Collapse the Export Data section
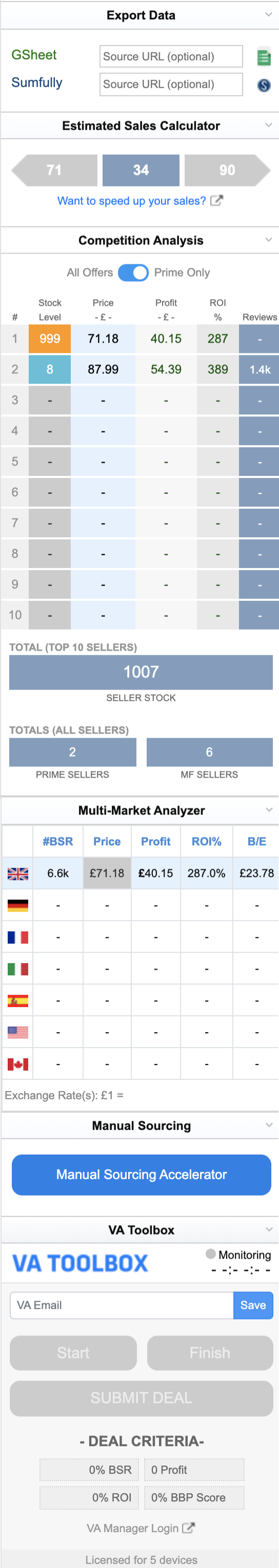This screenshot has height=1568, width=279. click(x=269, y=15)
